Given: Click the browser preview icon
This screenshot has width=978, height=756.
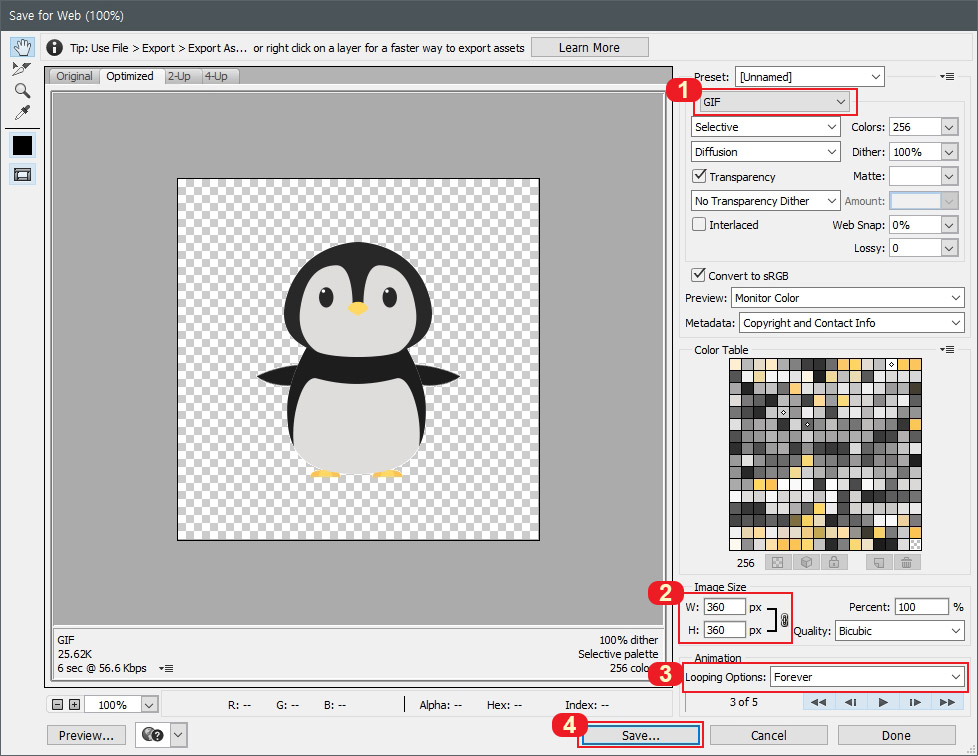Looking at the screenshot, I should coord(152,735).
